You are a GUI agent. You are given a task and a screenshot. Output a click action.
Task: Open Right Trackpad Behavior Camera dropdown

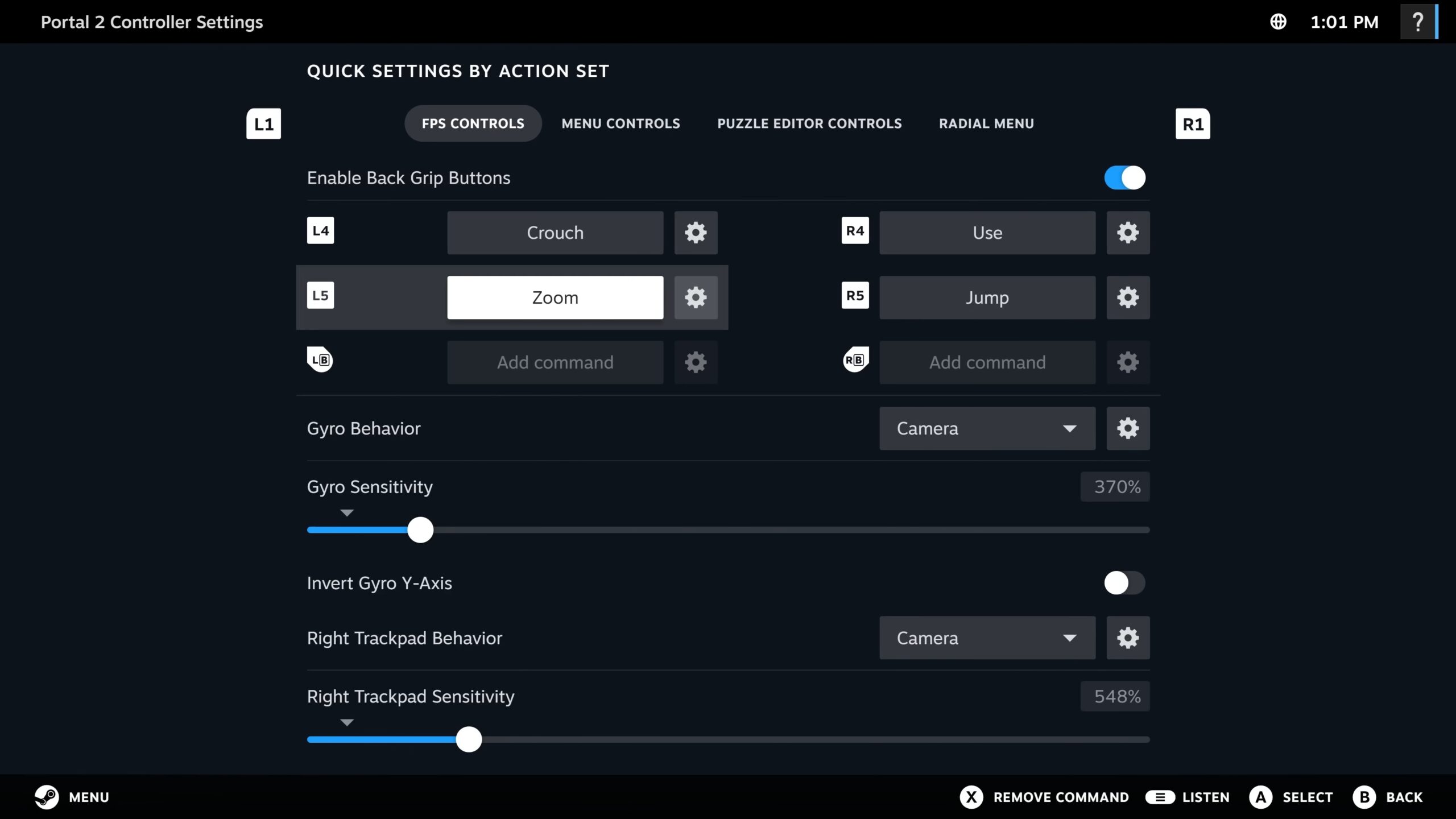pos(987,638)
